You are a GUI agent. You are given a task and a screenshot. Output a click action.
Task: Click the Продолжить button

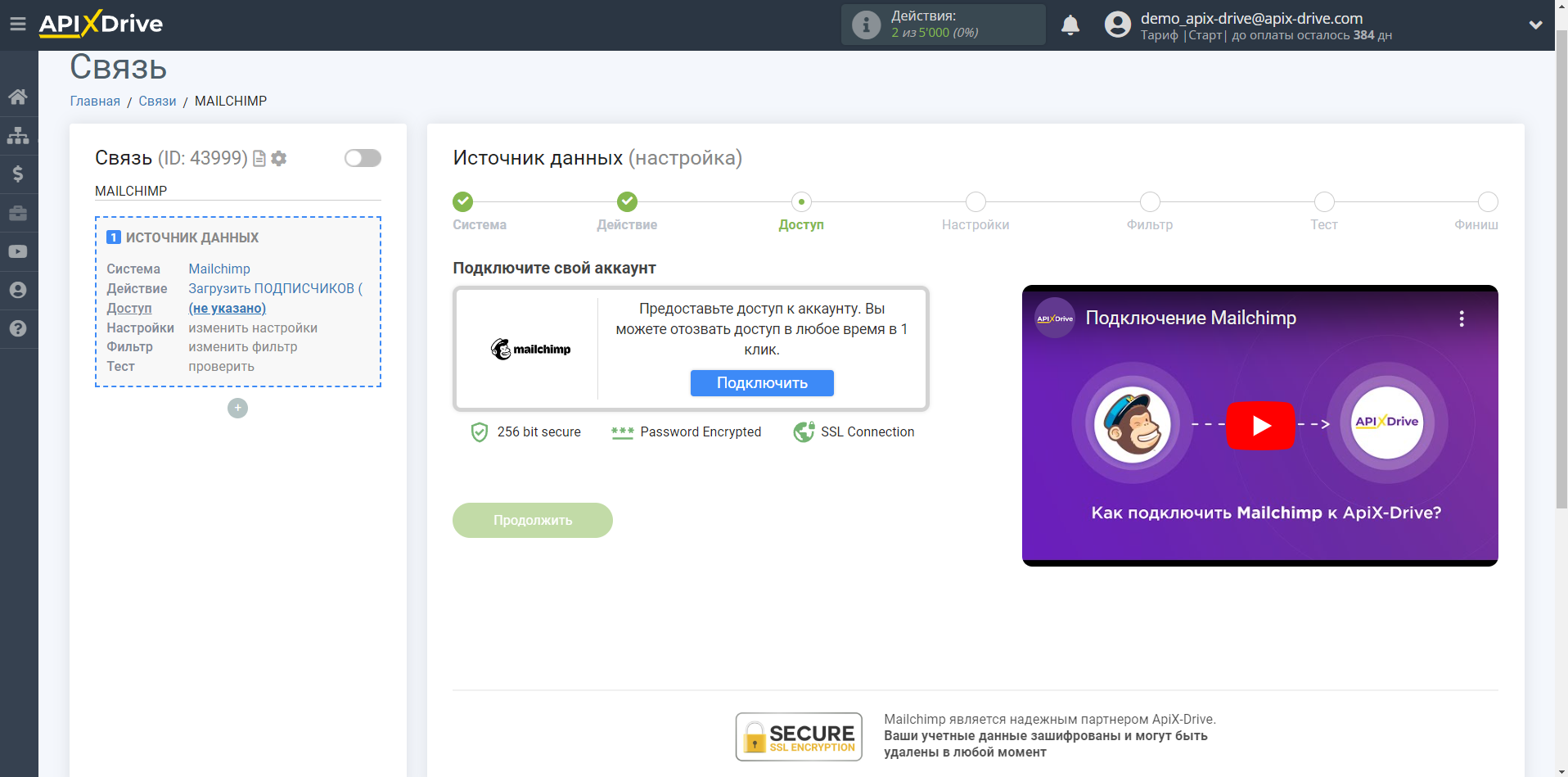pyautogui.click(x=533, y=521)
